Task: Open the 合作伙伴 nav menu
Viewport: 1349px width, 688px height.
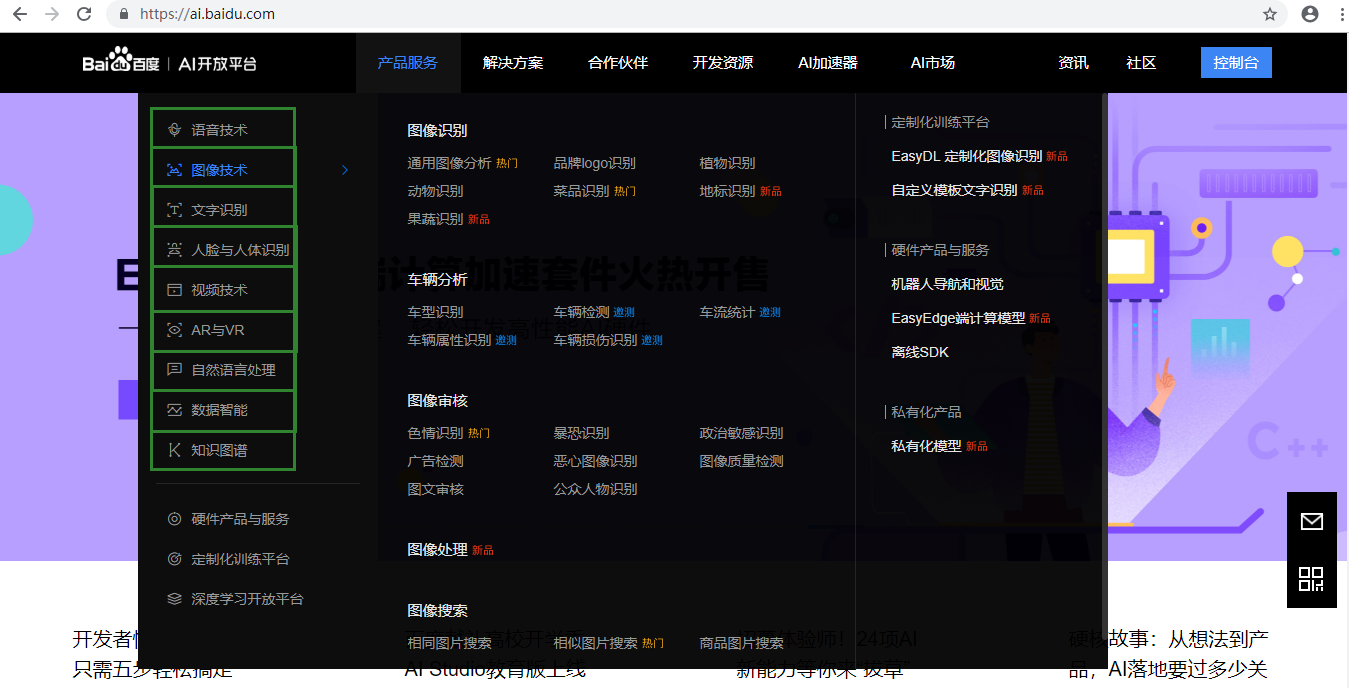Action: pyautogui.click(x=618, y=63)
